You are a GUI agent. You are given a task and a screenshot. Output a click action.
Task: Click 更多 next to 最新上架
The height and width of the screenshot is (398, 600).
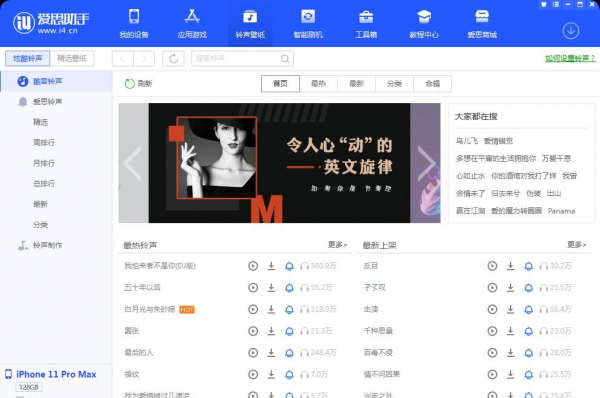coord(576,245)
